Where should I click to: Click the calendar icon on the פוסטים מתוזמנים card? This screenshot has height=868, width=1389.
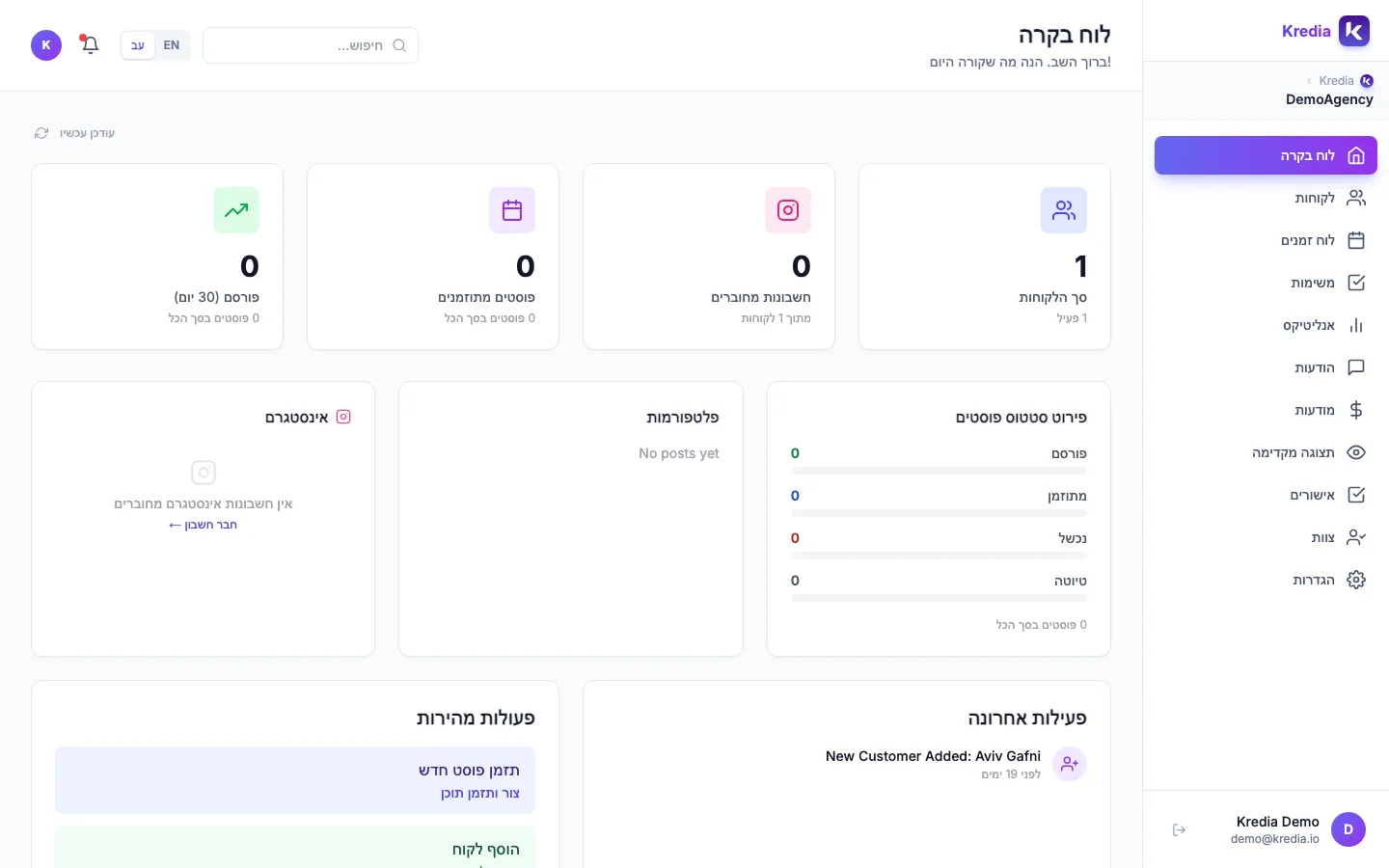(x=512, y=210)
